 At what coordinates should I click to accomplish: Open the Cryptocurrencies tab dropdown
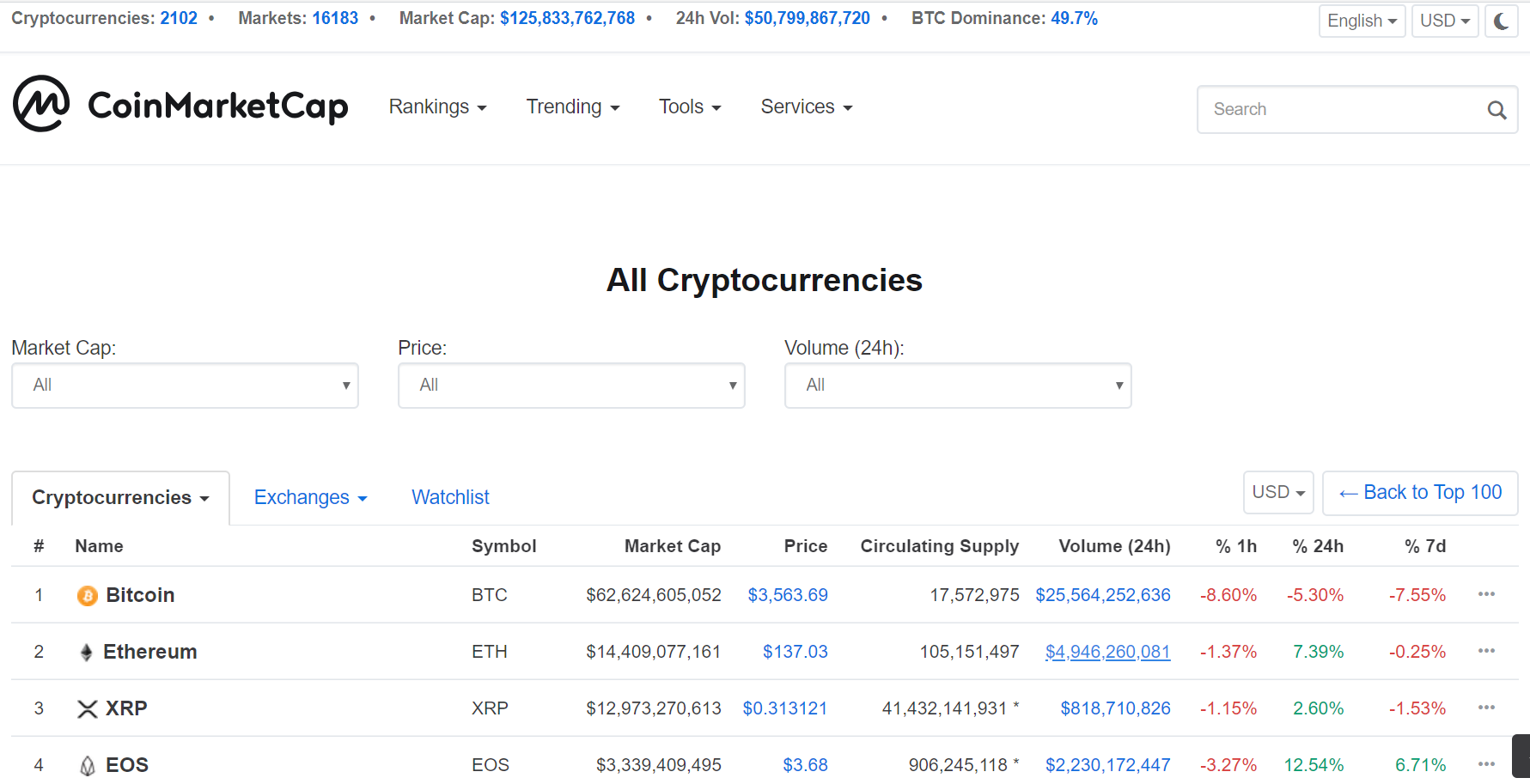pyautogui.click(x=120, y=498)
